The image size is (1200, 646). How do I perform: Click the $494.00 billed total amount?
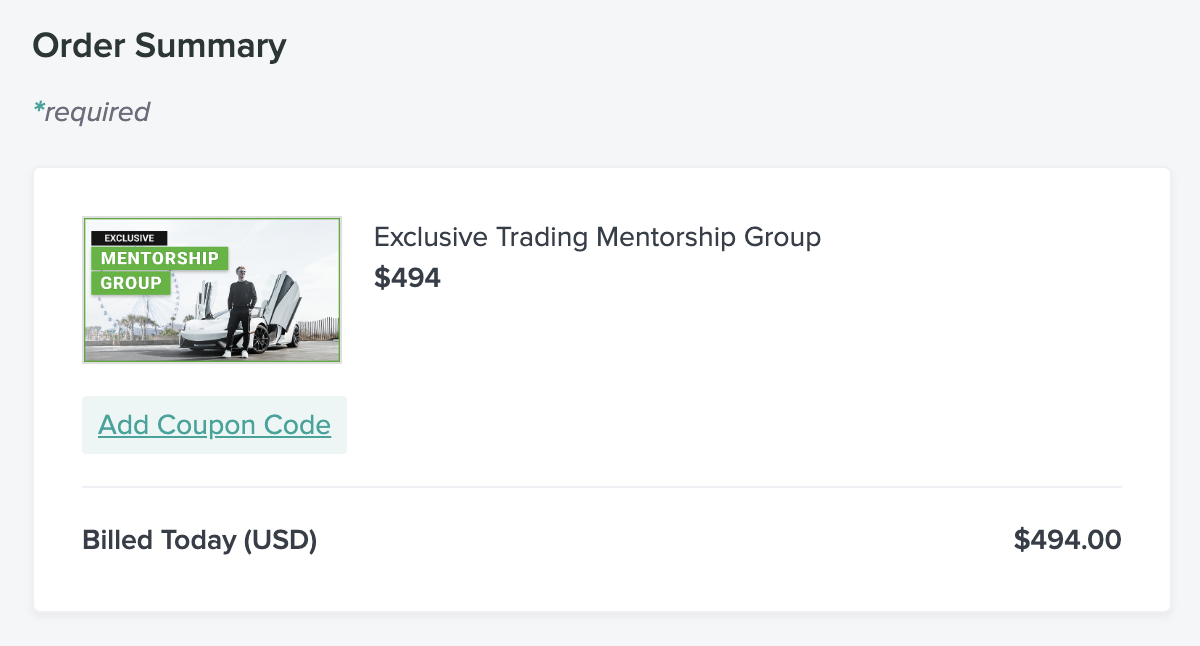click(x=1067, y=540)
